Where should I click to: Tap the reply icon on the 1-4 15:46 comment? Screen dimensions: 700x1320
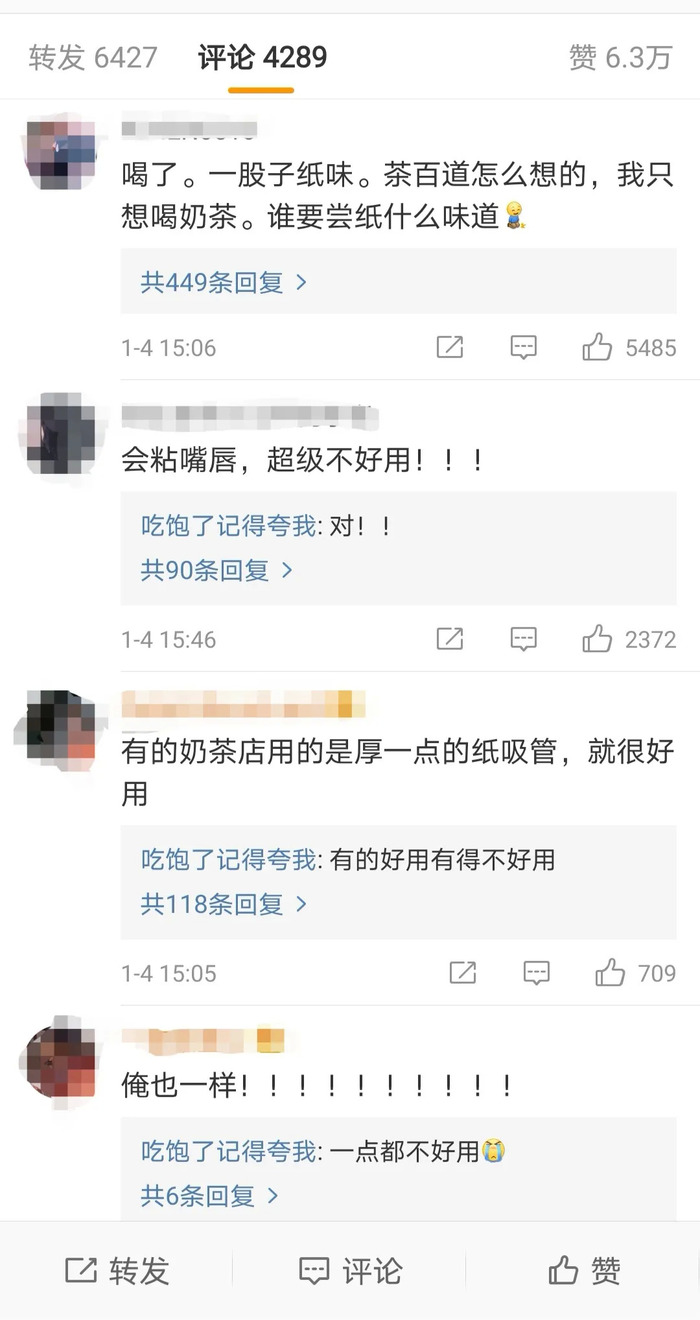pos(523,639)
